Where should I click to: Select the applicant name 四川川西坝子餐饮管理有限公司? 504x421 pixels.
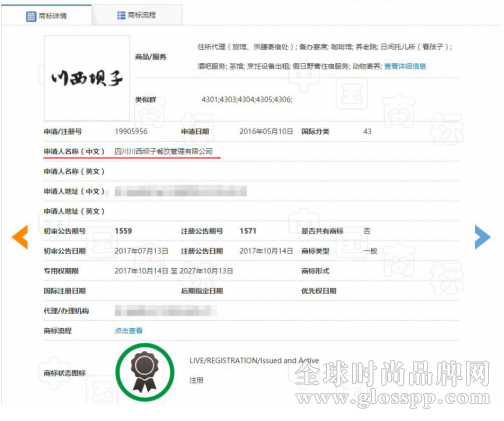[163, 151]
